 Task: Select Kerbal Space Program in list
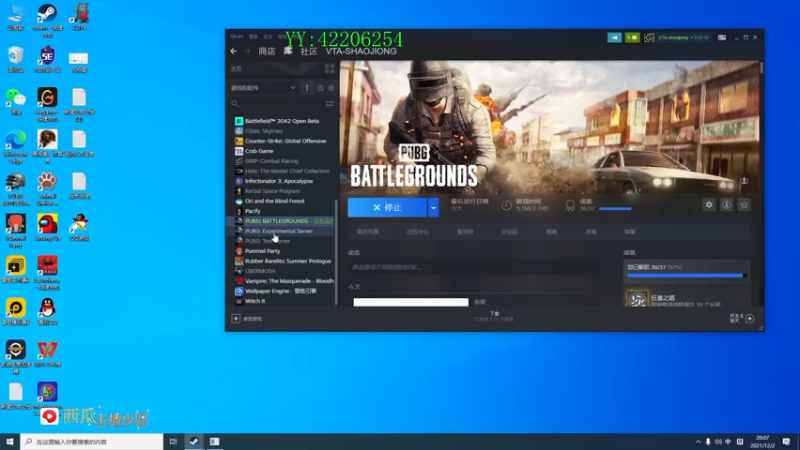[x=272, y=191]
